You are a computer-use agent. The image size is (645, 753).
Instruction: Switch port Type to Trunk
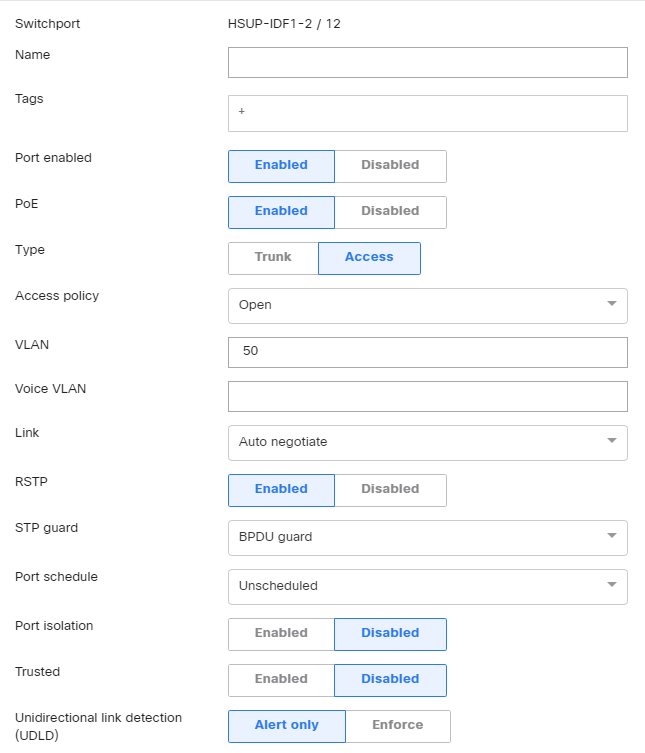click(273, 258)
